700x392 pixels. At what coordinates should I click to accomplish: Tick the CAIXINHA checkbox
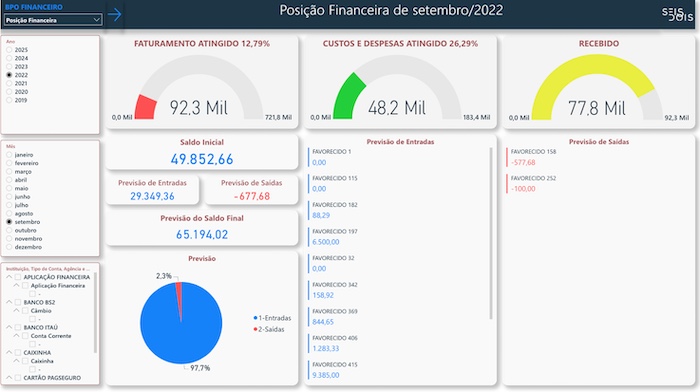pyautogui.click(x=18, y=352)
